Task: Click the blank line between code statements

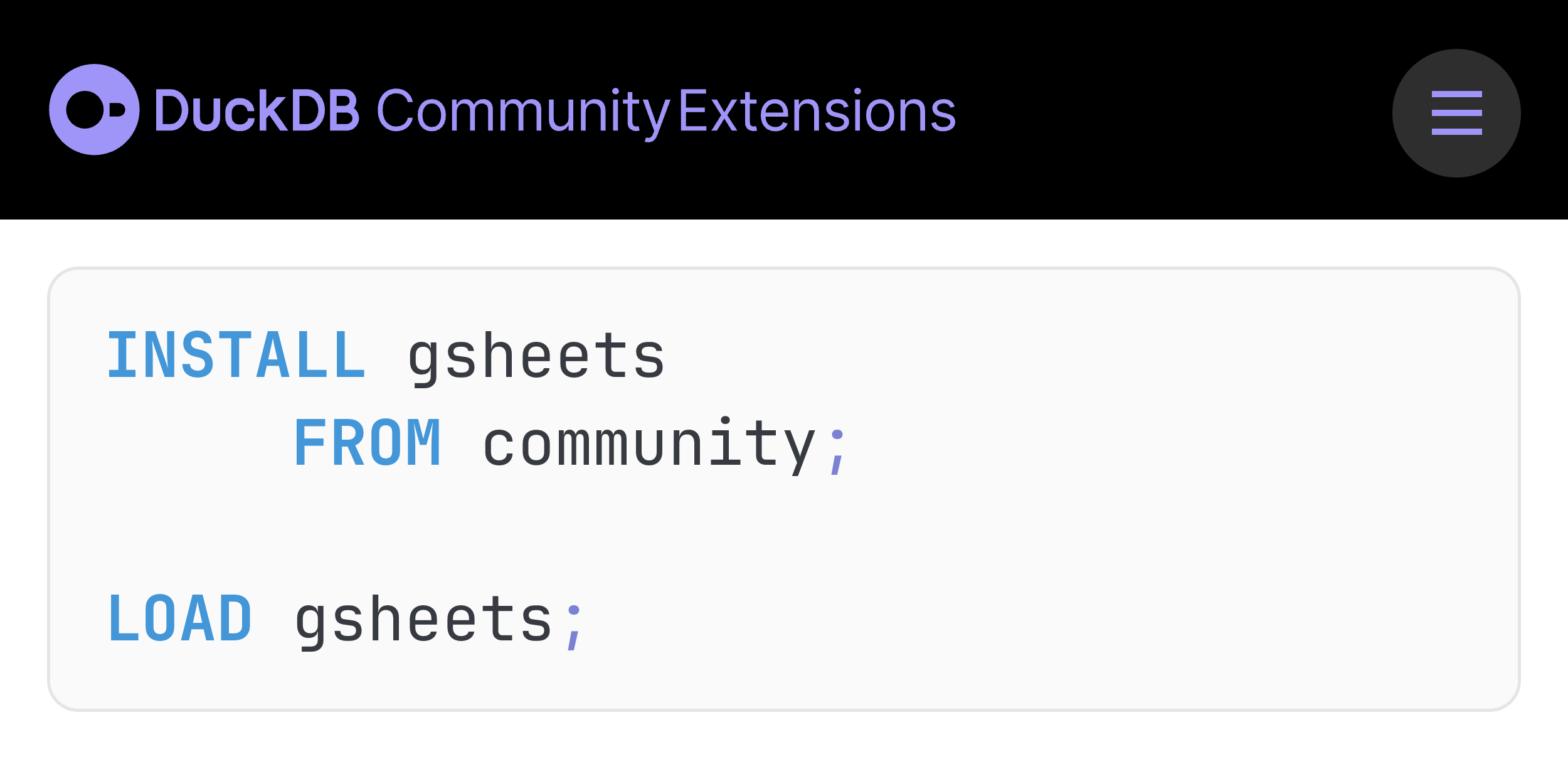Action: click(x=627, y=532)
